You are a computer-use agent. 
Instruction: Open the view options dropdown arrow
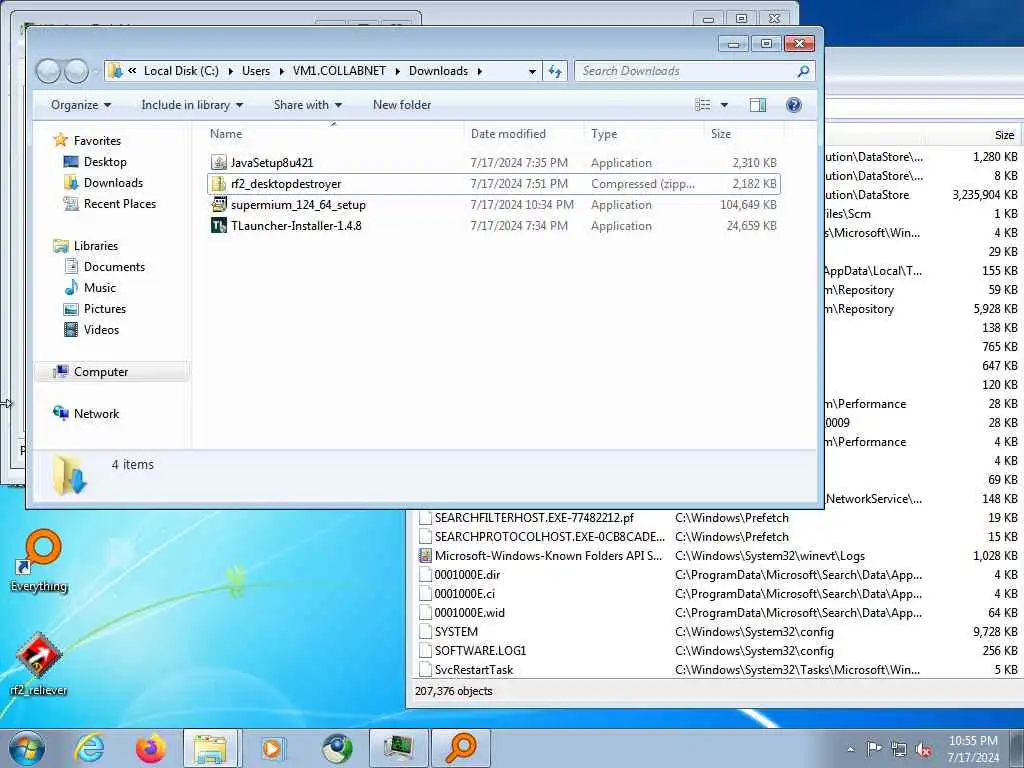point(724,105)
